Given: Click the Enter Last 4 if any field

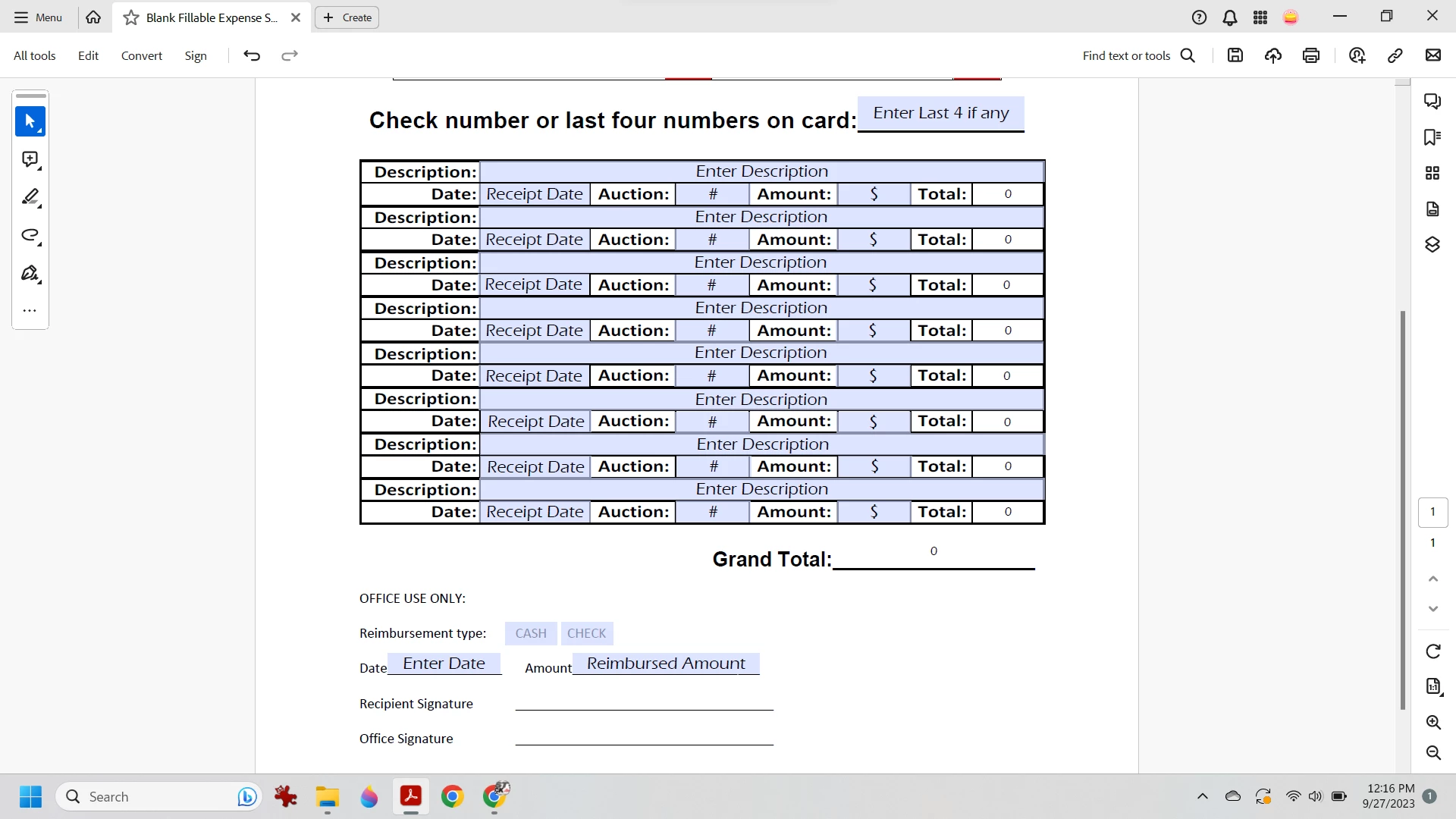Looking at the screenshot, I should pyautogui.click(x=940, y=113).
